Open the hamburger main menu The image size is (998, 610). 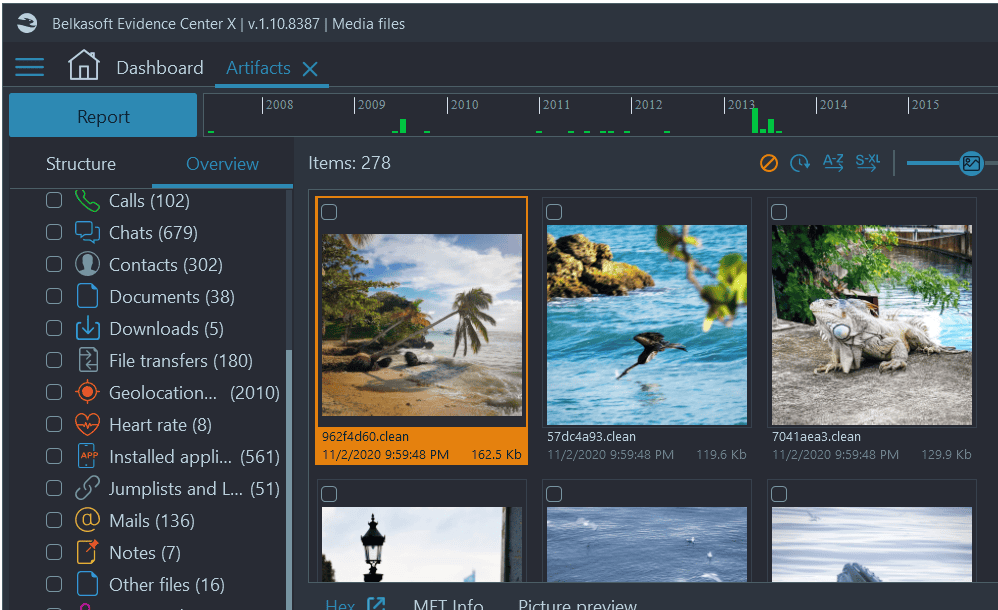pos(29,67)
